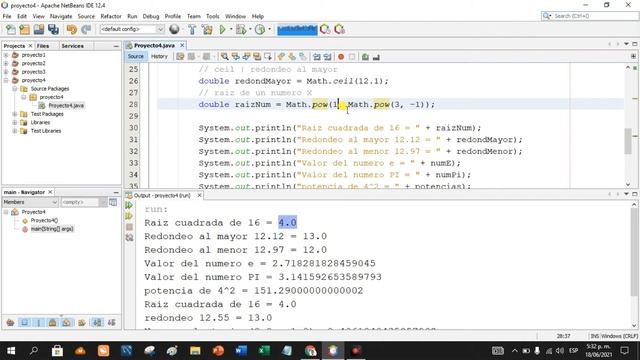Viewport: 640px width, 360px height.
Task: Run the project with green play icon
Action: coord(222,29)
